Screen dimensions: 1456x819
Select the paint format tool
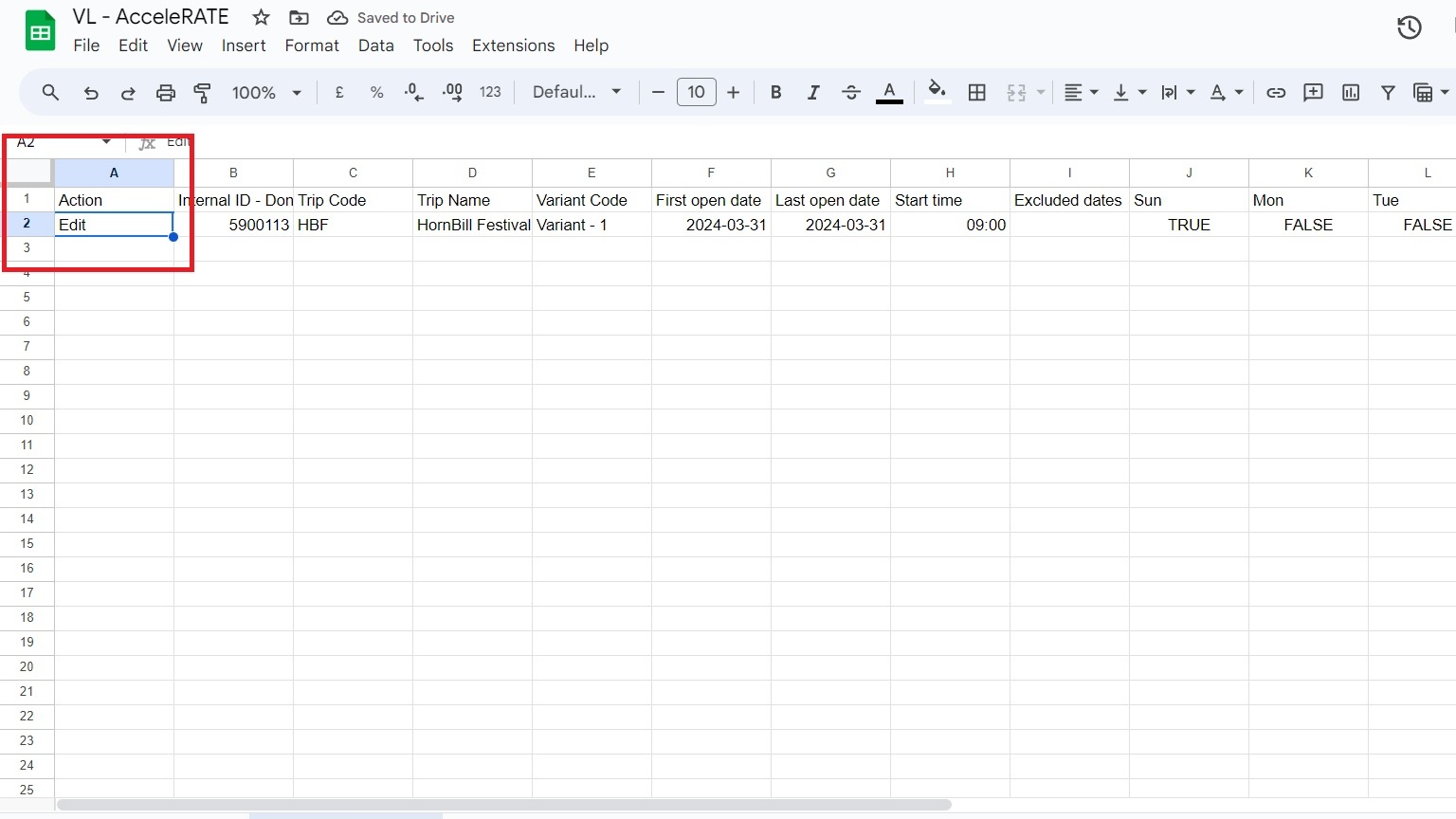[x=202, y=92]
